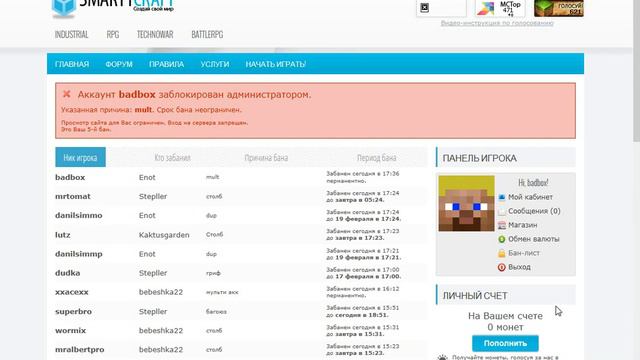
Task: Click player name danilsimmo
Action: (79, 215)
